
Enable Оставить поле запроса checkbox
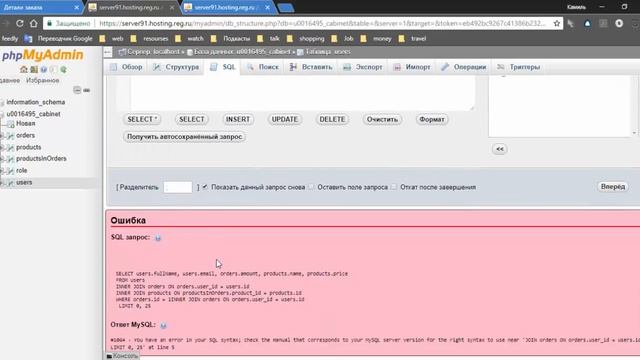(311, 187)
